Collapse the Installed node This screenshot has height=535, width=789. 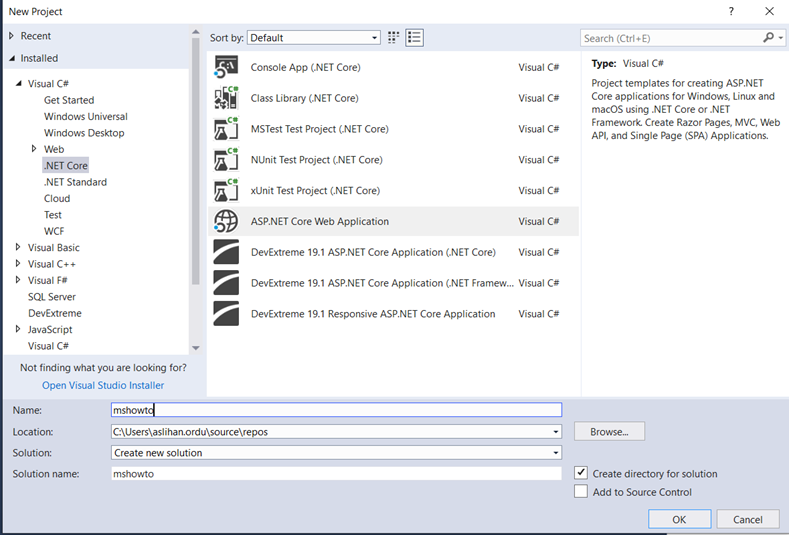[x=12, y=58]
